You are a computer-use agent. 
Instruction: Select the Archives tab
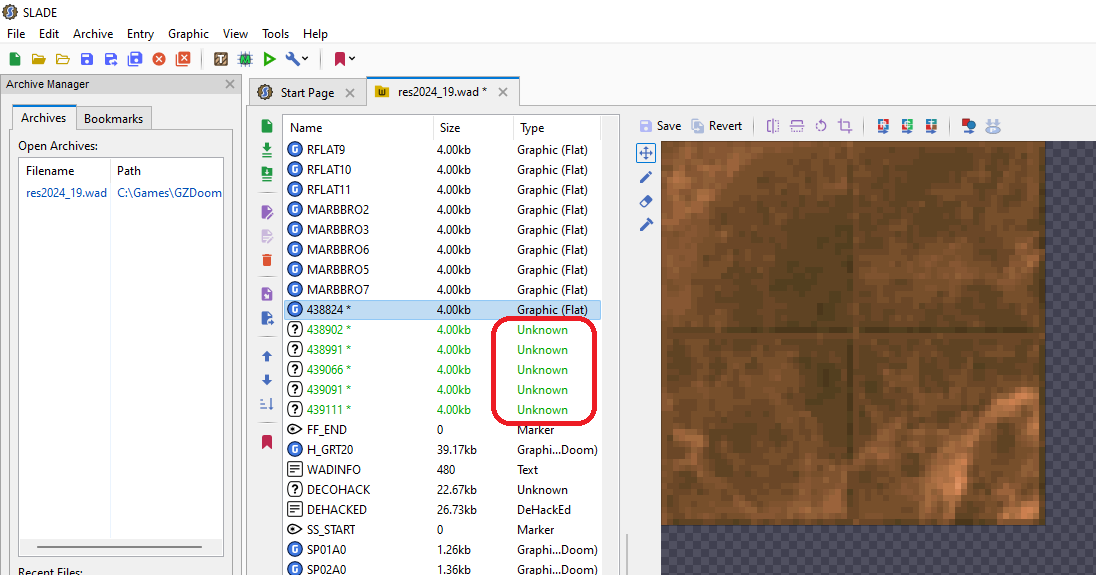[x=43, y=117]
